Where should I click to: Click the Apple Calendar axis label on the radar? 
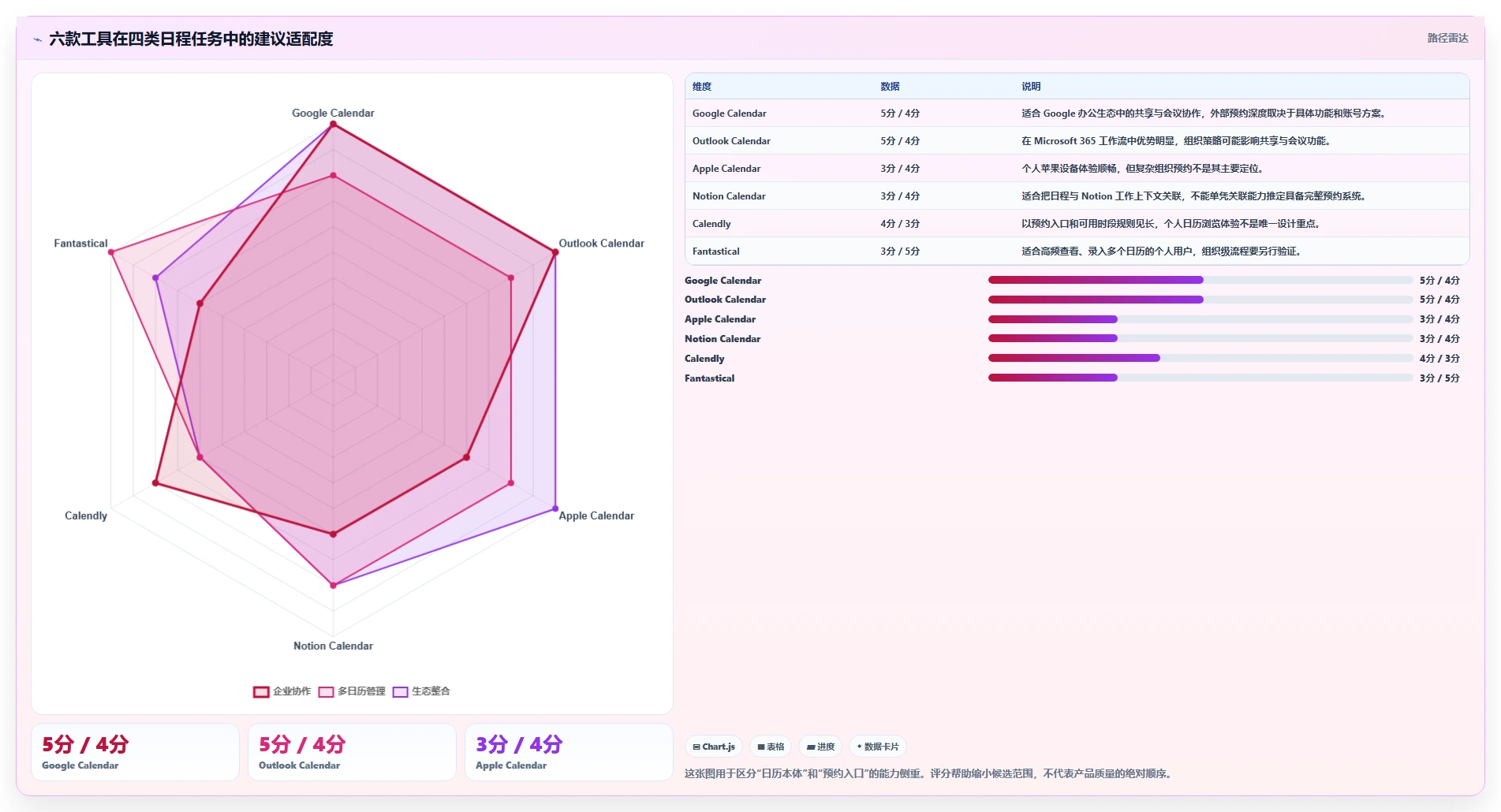[596, 516]
